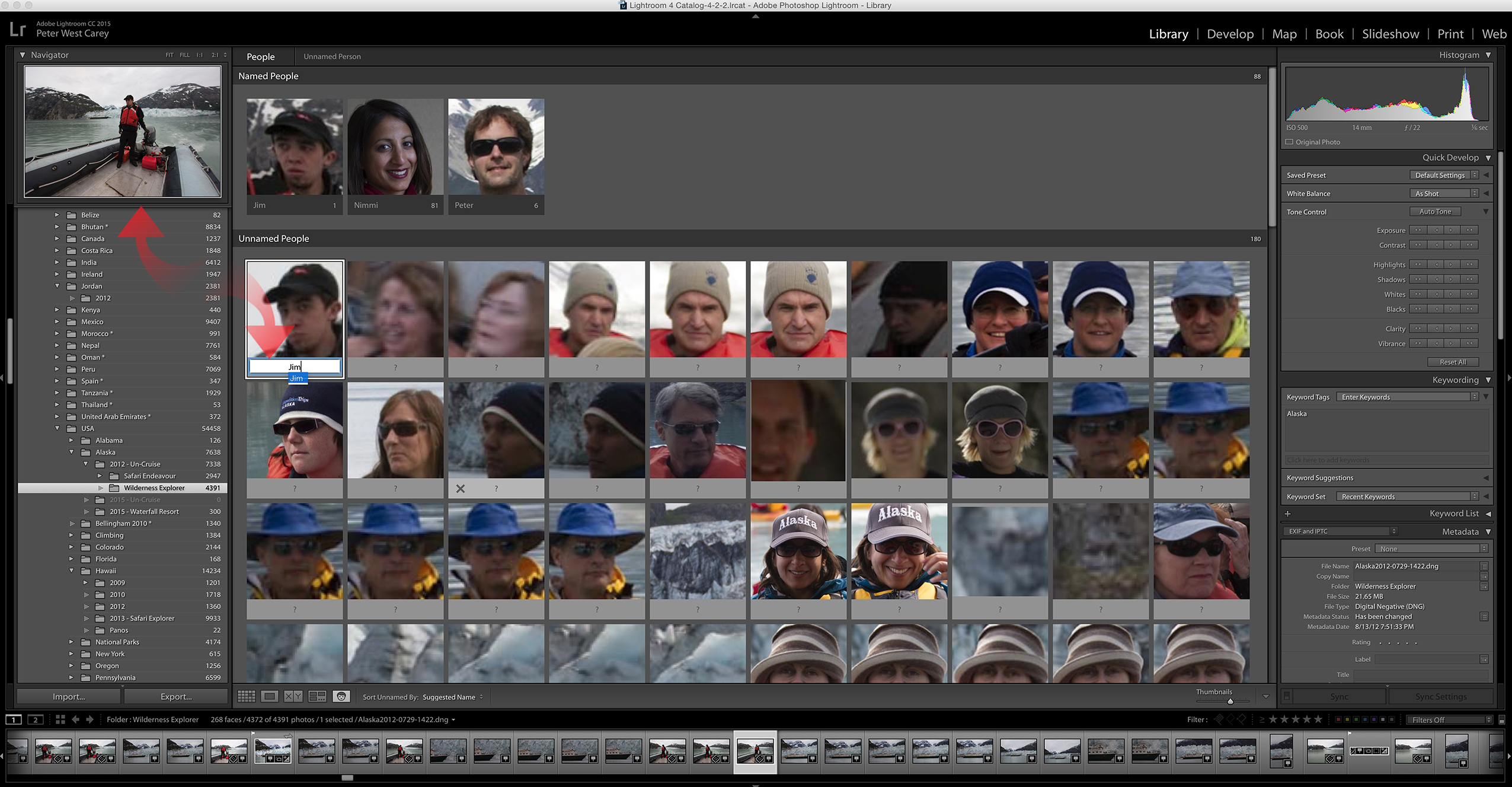The width and height of the screenshot is (1512, 787).
Task: Open the Develop module
Action: pyautogui.click(x=1230, y=34)
